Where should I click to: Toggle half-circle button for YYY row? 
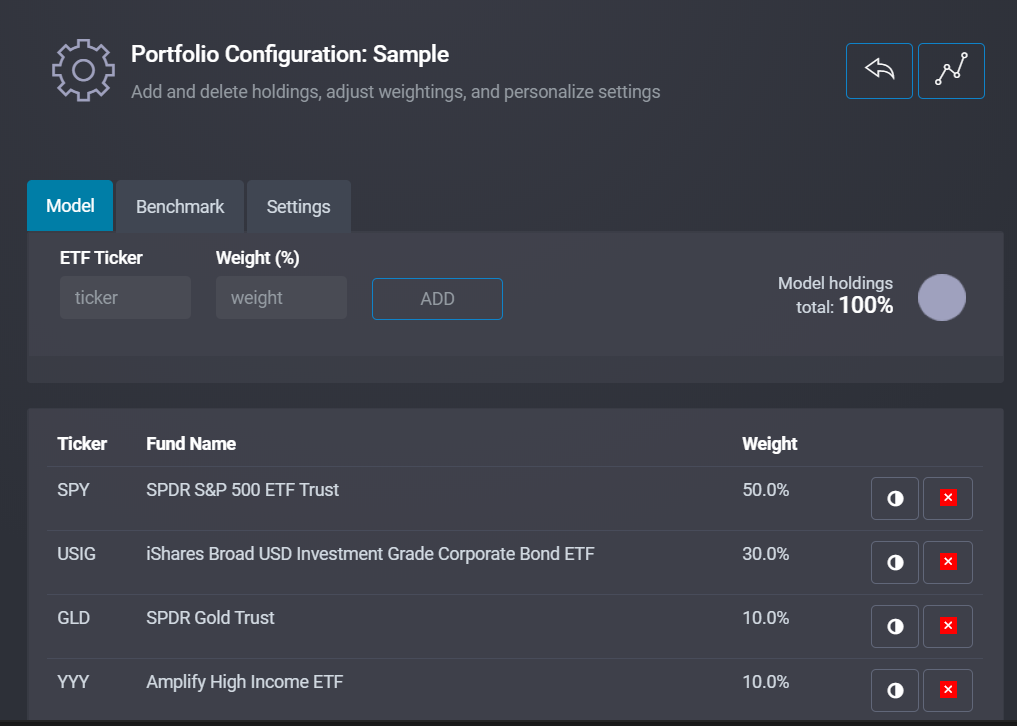tap(895, 690)
